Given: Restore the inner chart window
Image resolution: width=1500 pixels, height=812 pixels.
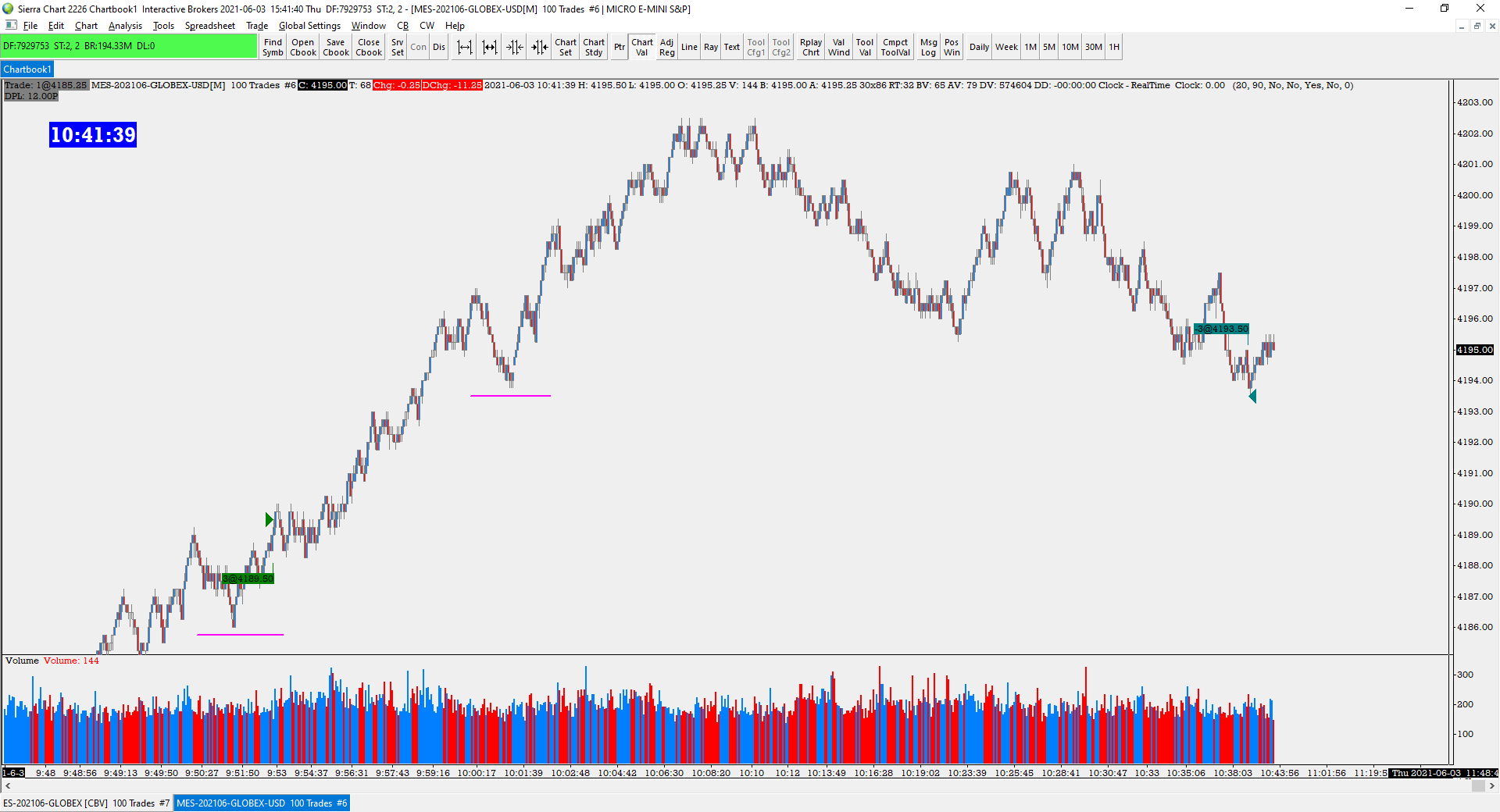Looking at the screenshot, I should coord(1477,26).
